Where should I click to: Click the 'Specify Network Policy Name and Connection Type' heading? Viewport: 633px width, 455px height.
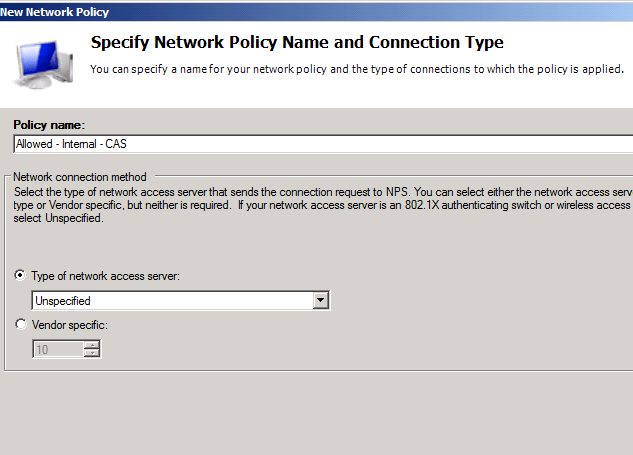point(296,43)
